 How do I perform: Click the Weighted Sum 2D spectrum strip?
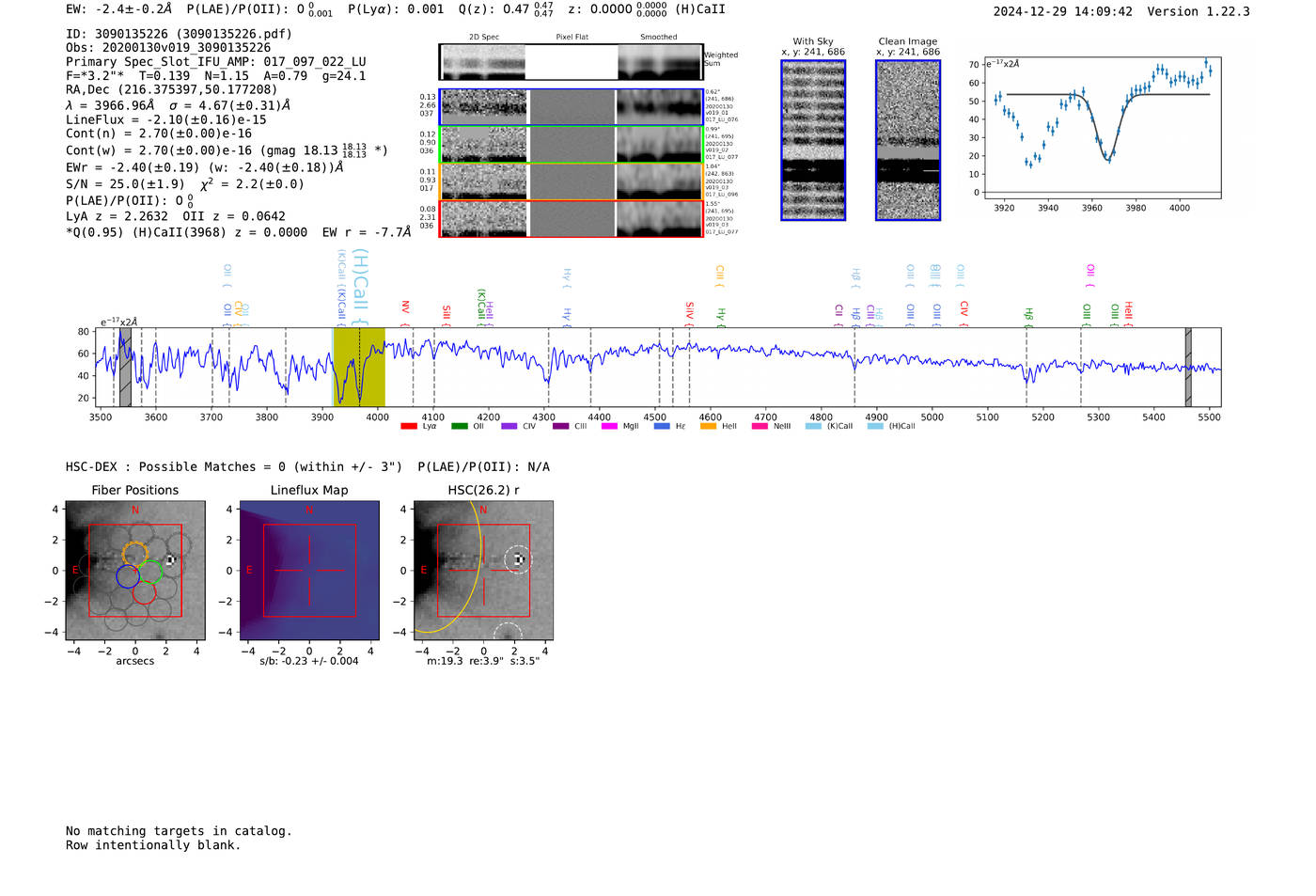point(571,62)
